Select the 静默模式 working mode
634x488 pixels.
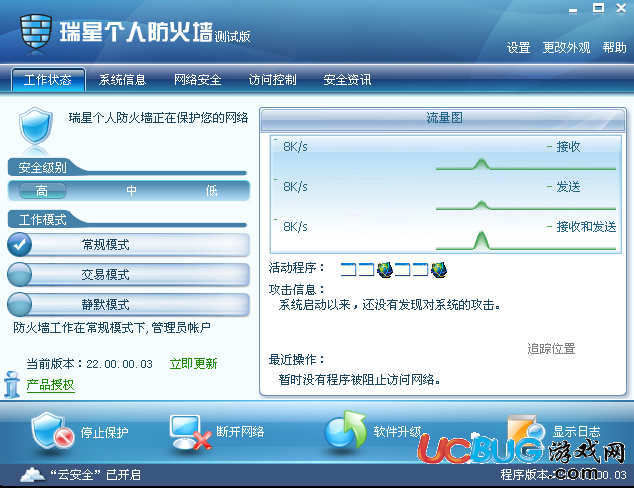pos(129,304)
